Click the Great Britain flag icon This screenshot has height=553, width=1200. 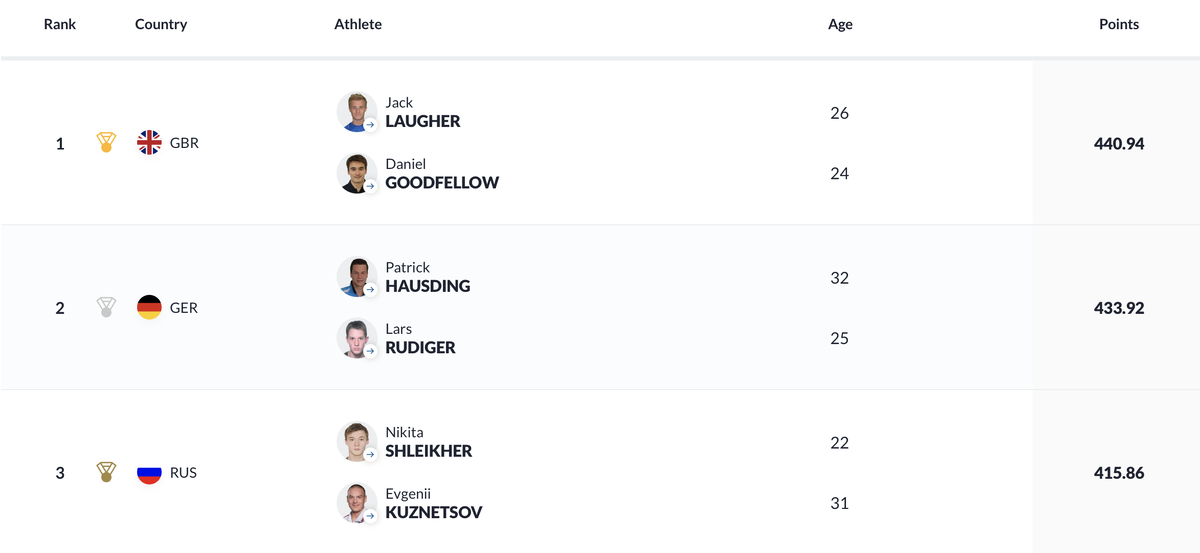pyautogui.click(x=149, y=143)
